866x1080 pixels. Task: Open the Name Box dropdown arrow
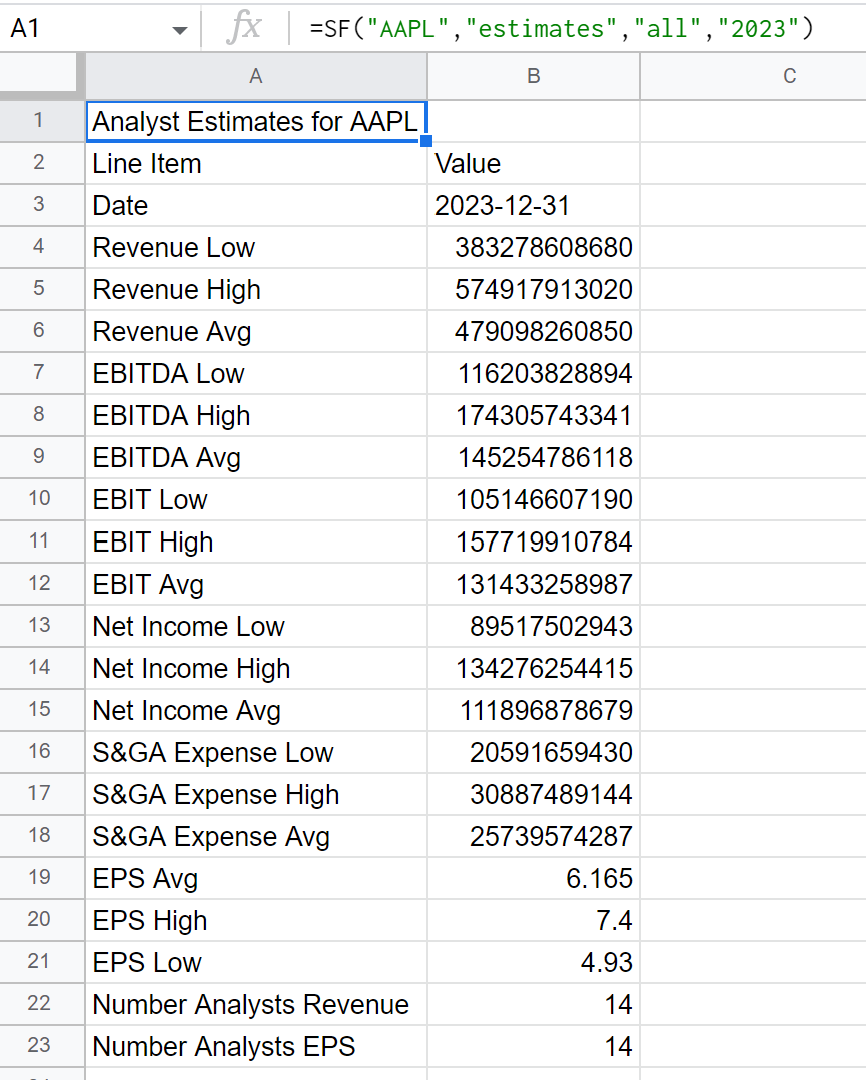point(180,30)
